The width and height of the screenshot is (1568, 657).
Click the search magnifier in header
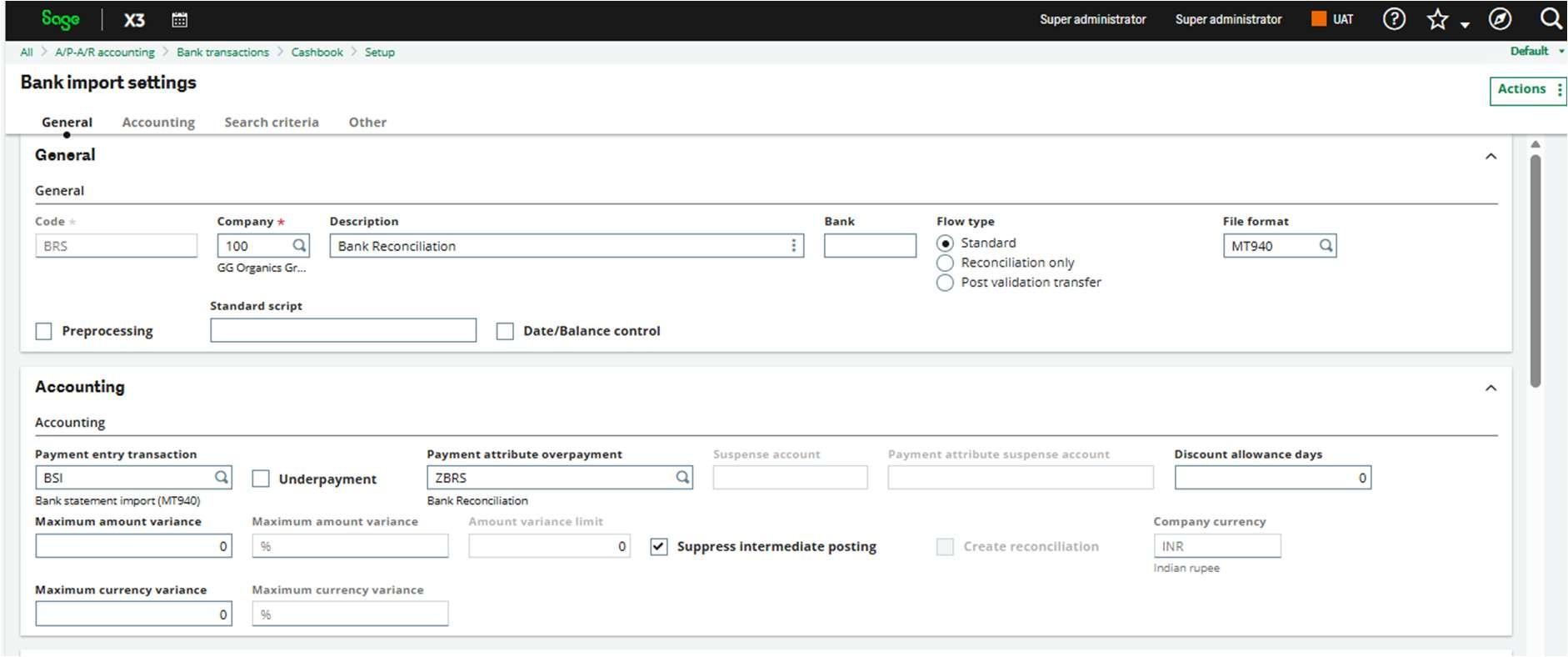click(1550, 19)
